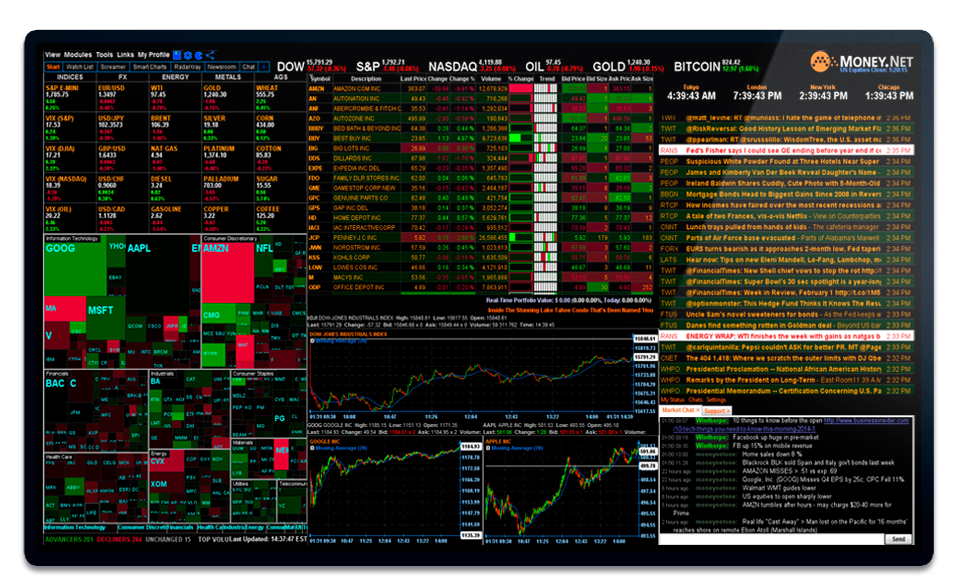
Task: Switch to the Screamer tab
Action: pyautogui.click(x=113, y=67)
